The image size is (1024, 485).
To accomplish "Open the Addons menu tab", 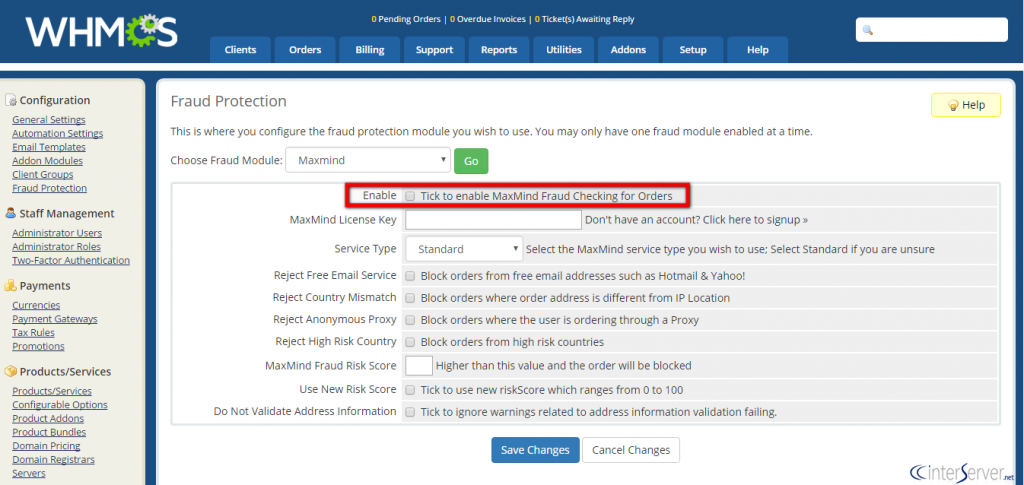I will click(x=628, y=50).
